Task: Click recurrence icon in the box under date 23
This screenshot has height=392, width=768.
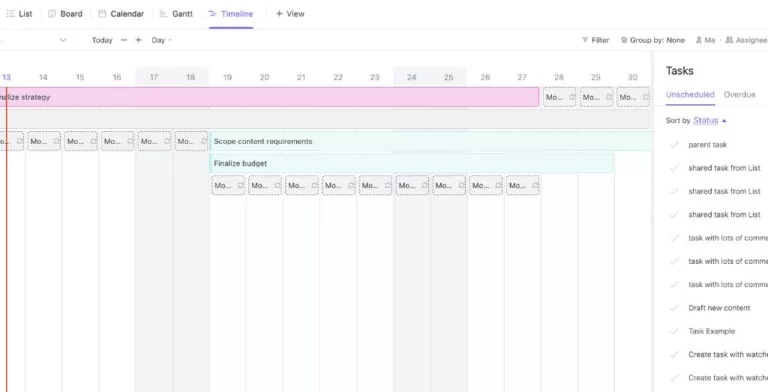Action: pos(388,185)
